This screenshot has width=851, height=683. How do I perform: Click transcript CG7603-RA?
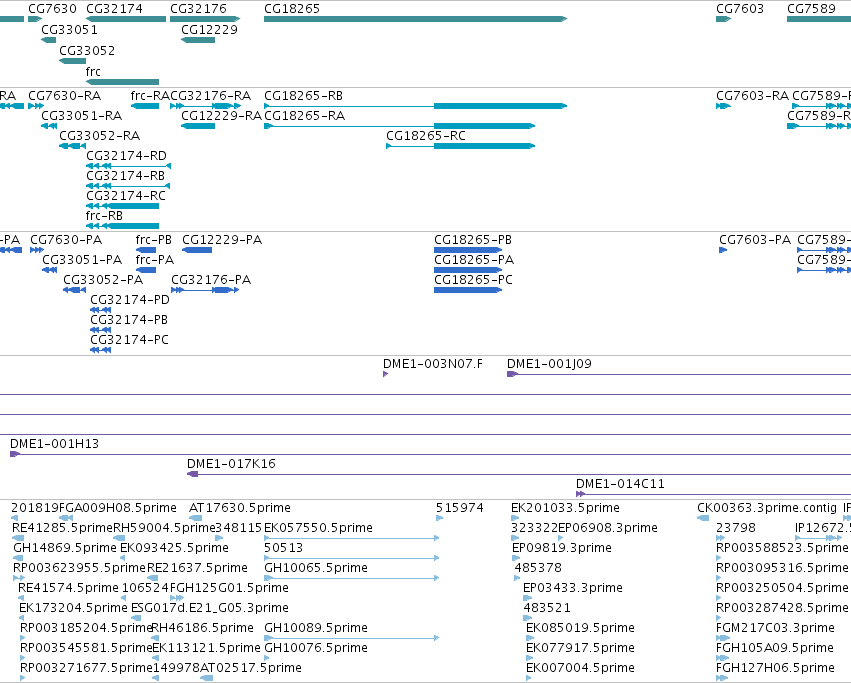pyautogui.click(x=723, y=106)
